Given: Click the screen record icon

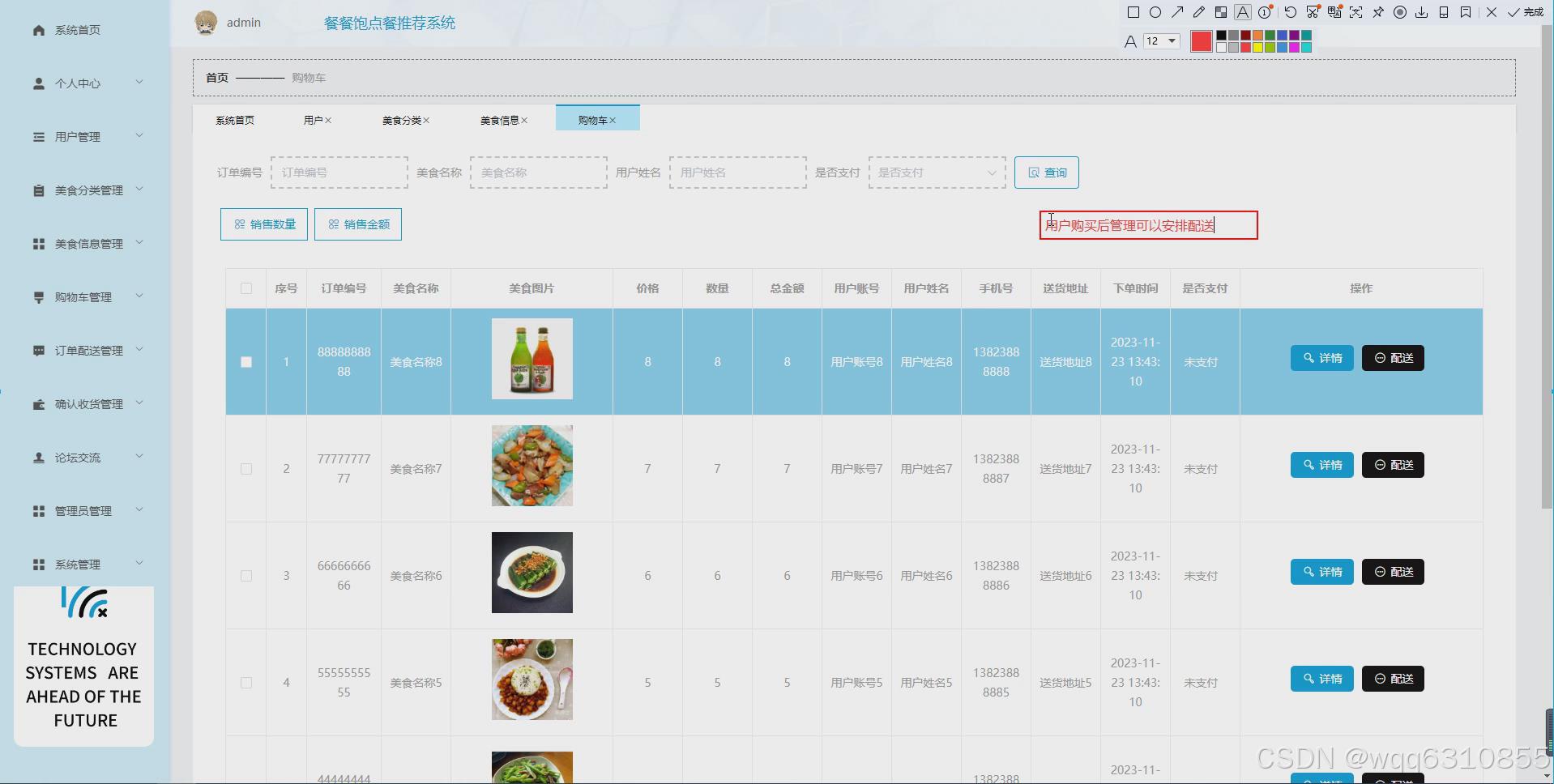Looking at the screenshot, I should [1400, 12].
